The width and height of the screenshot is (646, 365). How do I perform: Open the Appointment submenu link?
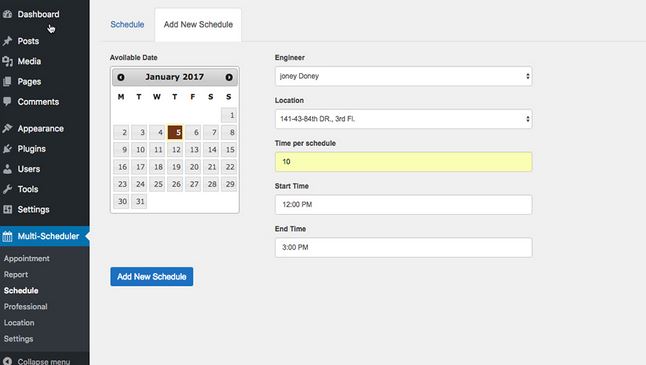tap(27, 258)
